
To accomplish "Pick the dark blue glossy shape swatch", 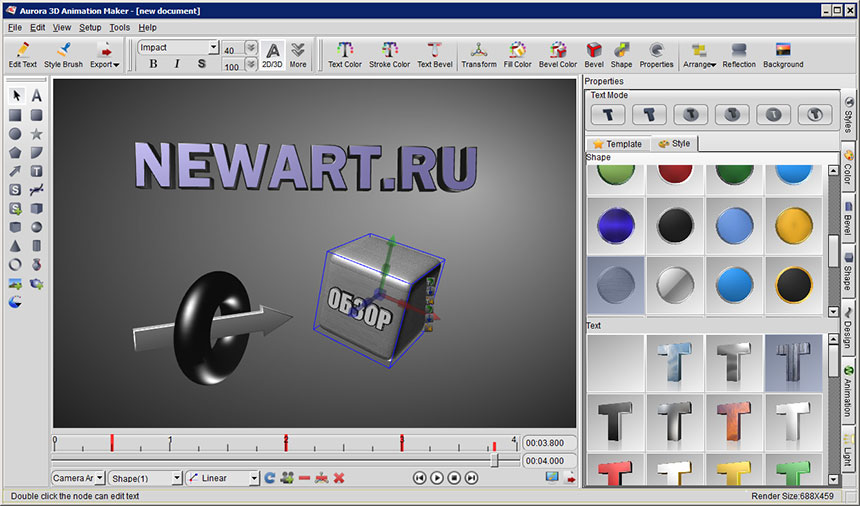I will (615, 225).
